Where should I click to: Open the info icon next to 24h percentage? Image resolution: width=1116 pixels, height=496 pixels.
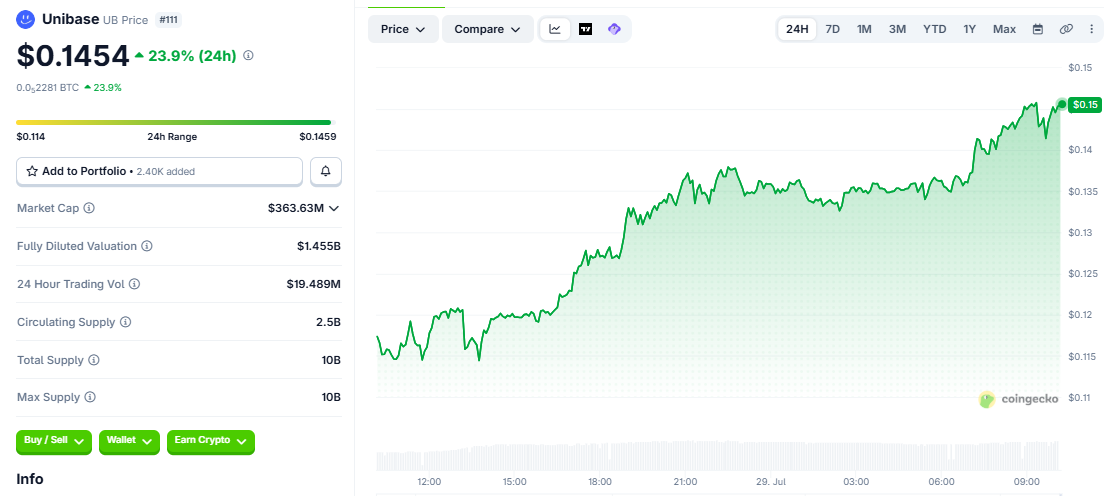(248, 56)
